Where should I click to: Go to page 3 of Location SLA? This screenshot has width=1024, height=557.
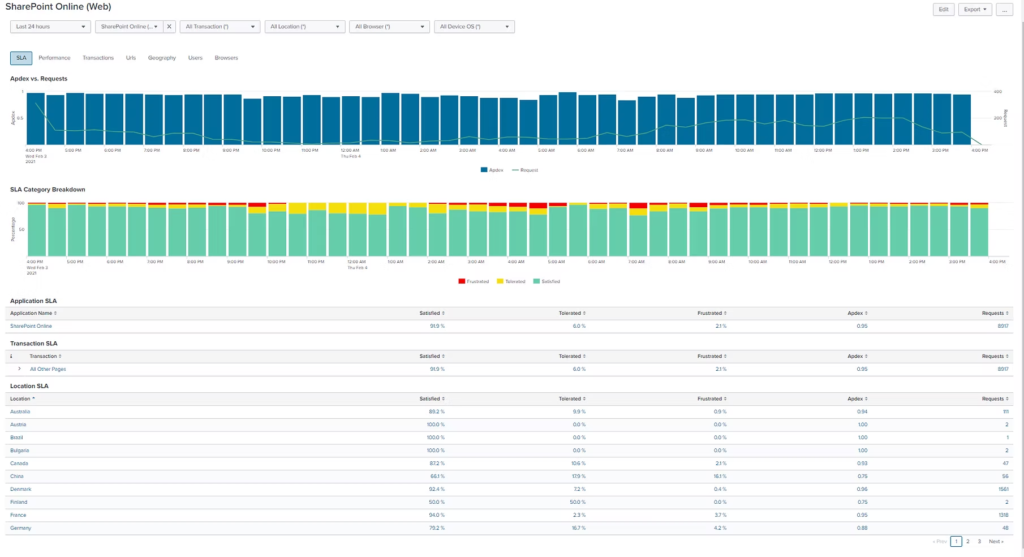coord(979,541)
